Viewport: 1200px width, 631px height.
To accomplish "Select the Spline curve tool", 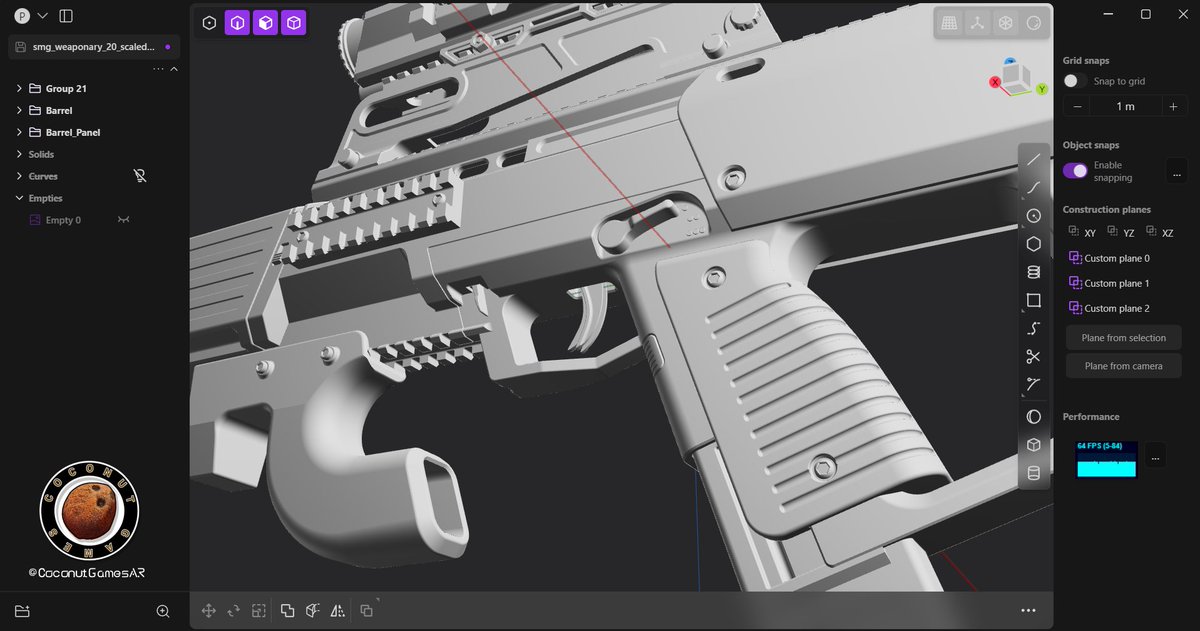I will coord(1034,187).
